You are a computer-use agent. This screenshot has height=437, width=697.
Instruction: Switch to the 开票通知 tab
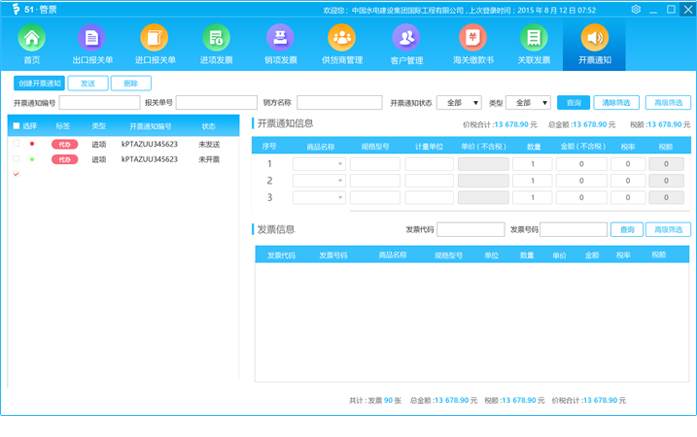click(594, 44)
